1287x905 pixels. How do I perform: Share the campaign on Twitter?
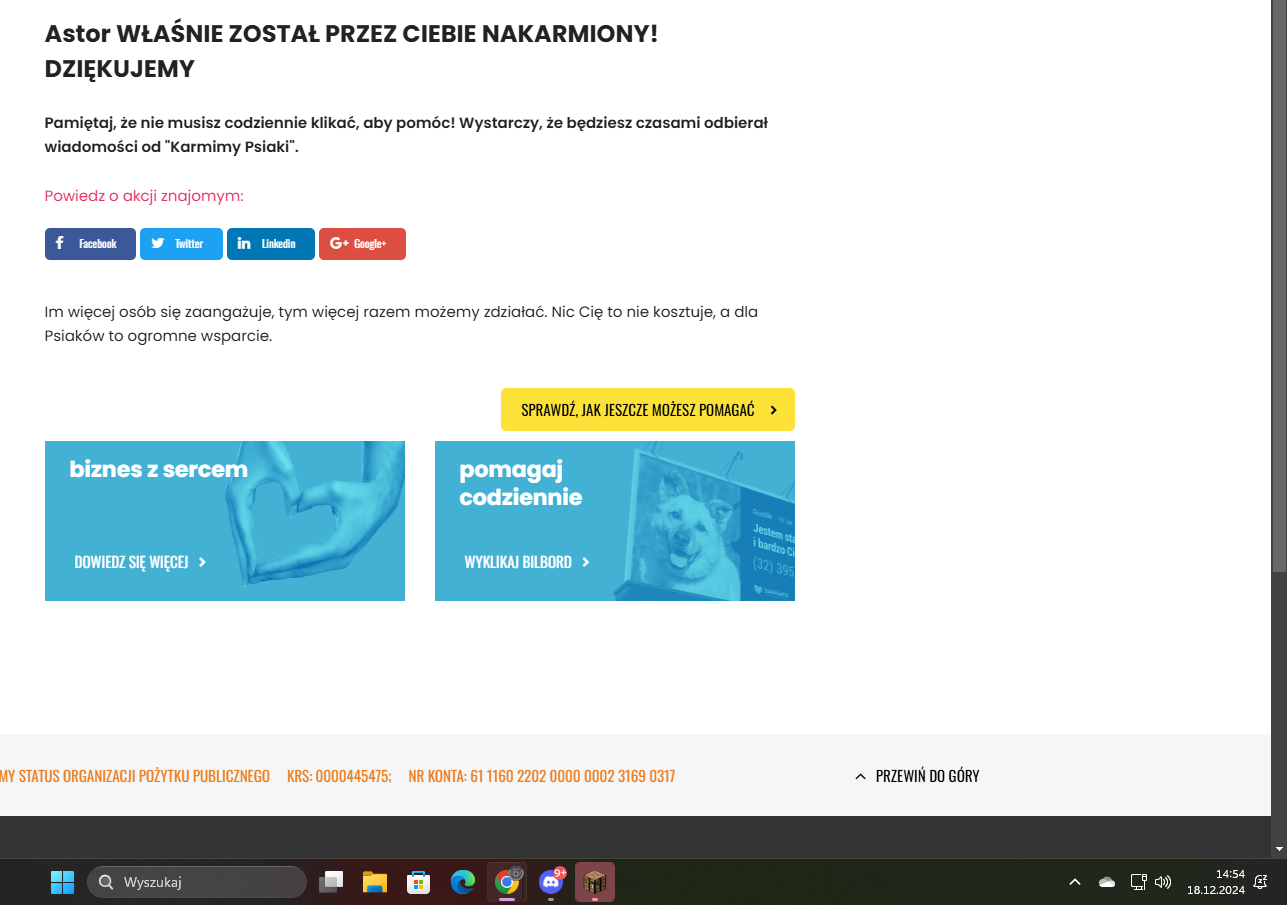point(181,244)
